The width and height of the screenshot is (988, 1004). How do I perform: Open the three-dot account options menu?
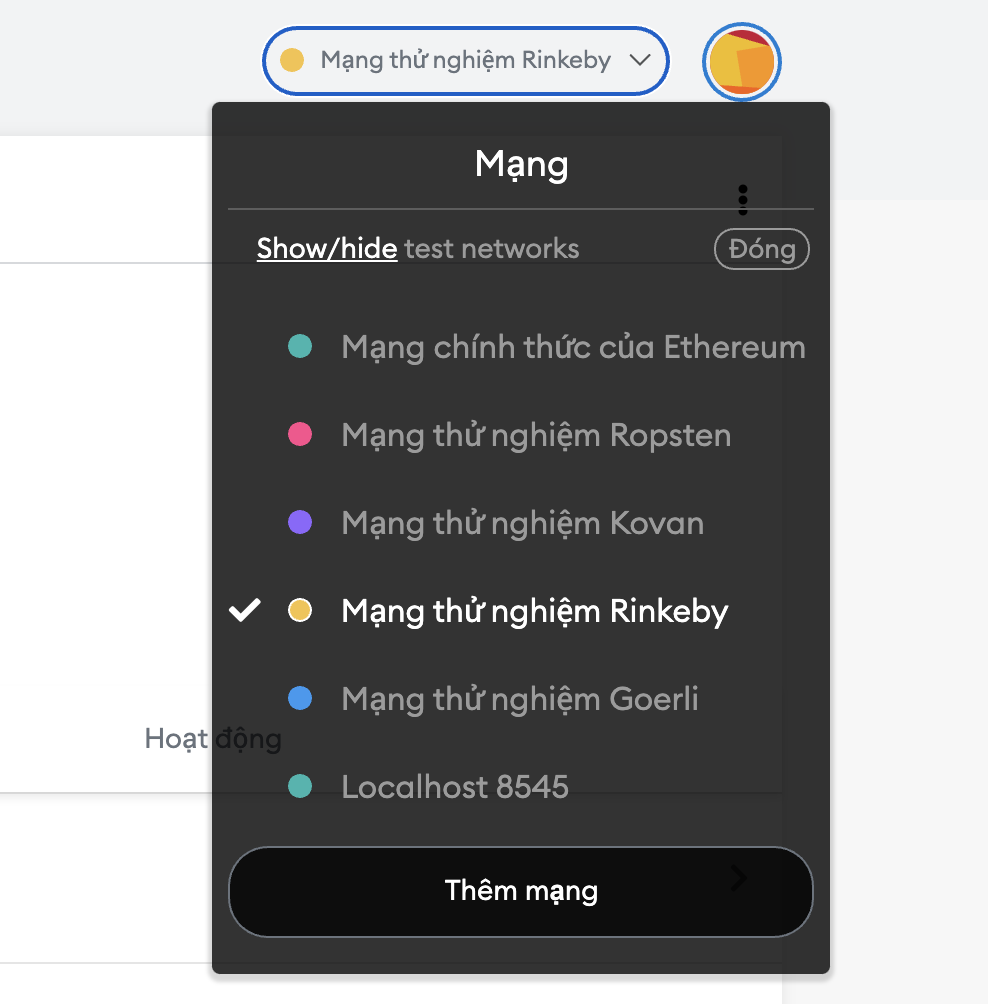[743, 200]
